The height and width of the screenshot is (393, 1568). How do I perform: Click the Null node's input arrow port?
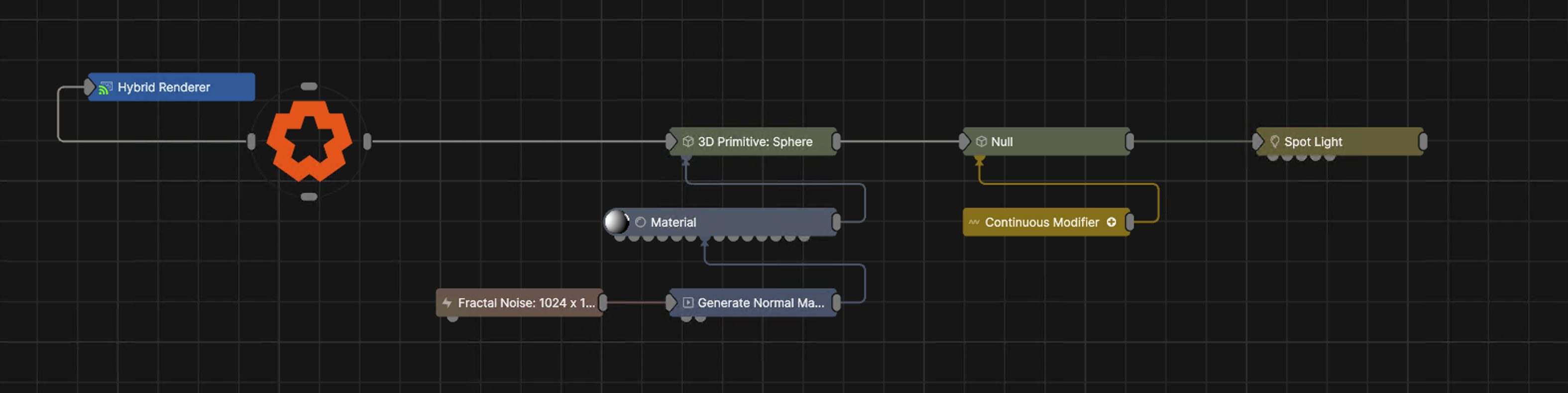(x=964, y=142)
